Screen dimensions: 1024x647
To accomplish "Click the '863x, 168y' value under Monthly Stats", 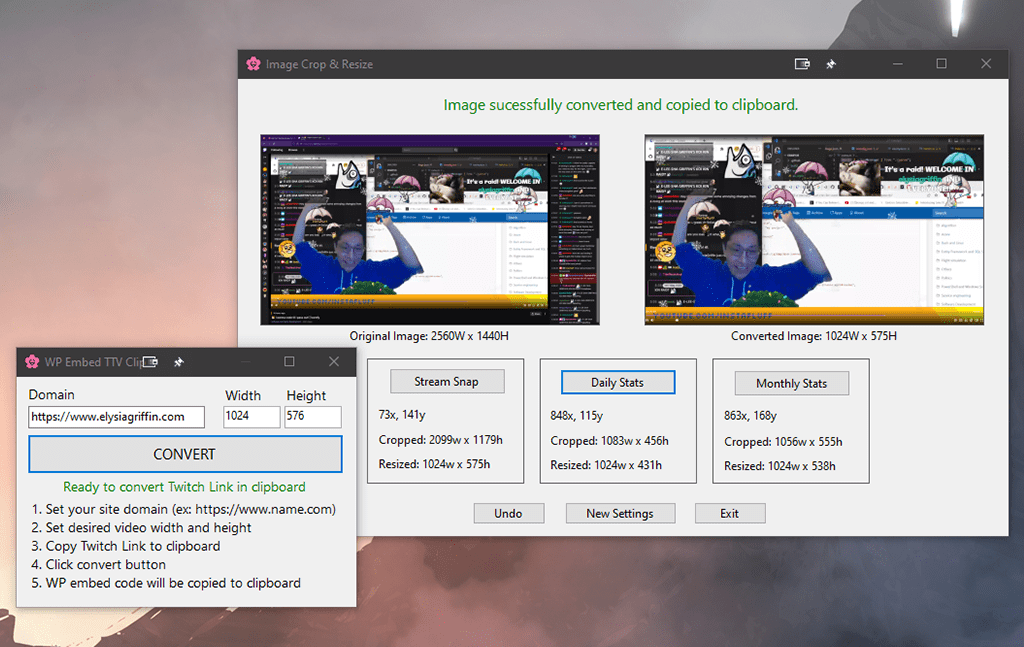I will pyautogui.click(x=750, y=416).
